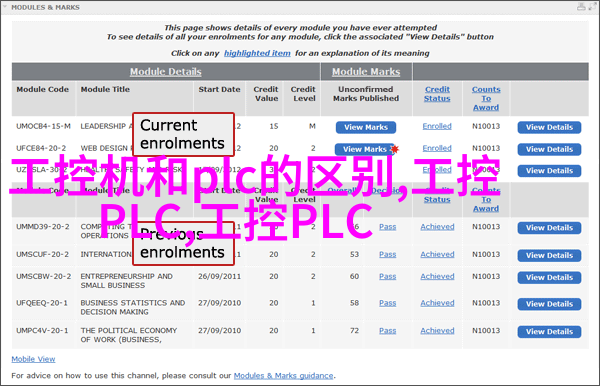Click the detach channel icon in header
The image size is (600, 386).
point(581,7)
